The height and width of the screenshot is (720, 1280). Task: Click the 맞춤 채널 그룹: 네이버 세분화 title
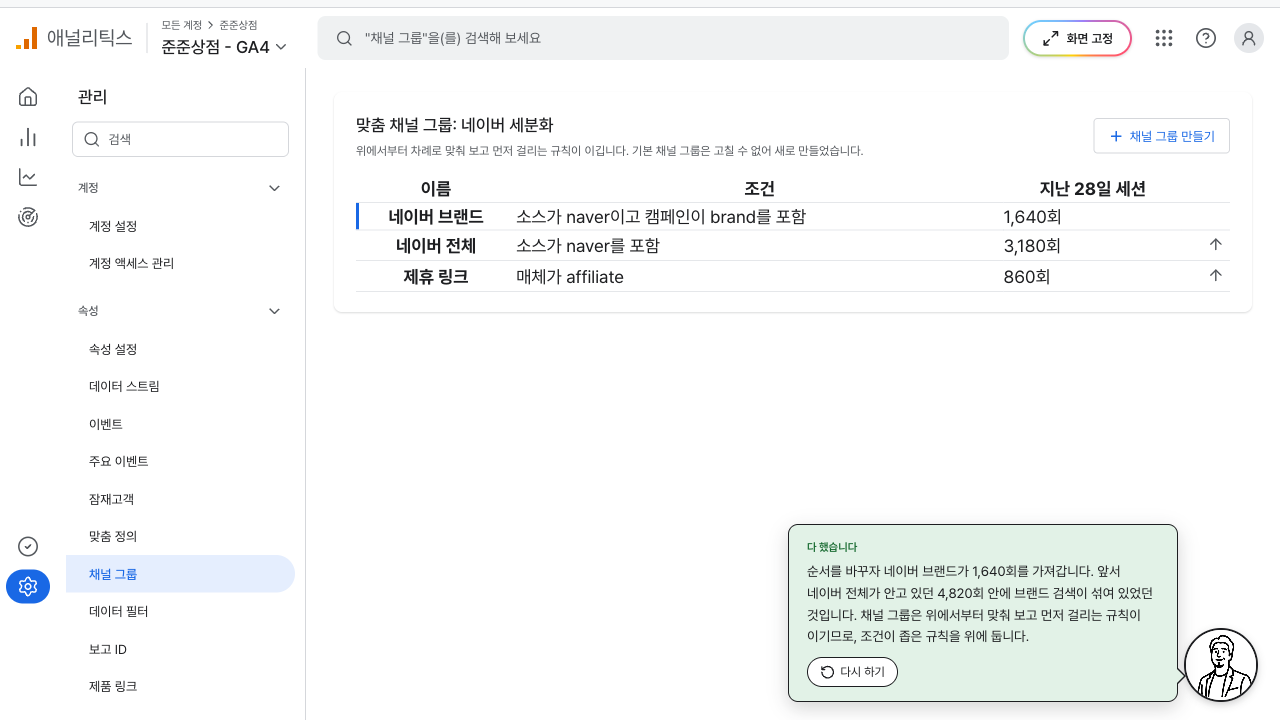[x=454, y=125]
